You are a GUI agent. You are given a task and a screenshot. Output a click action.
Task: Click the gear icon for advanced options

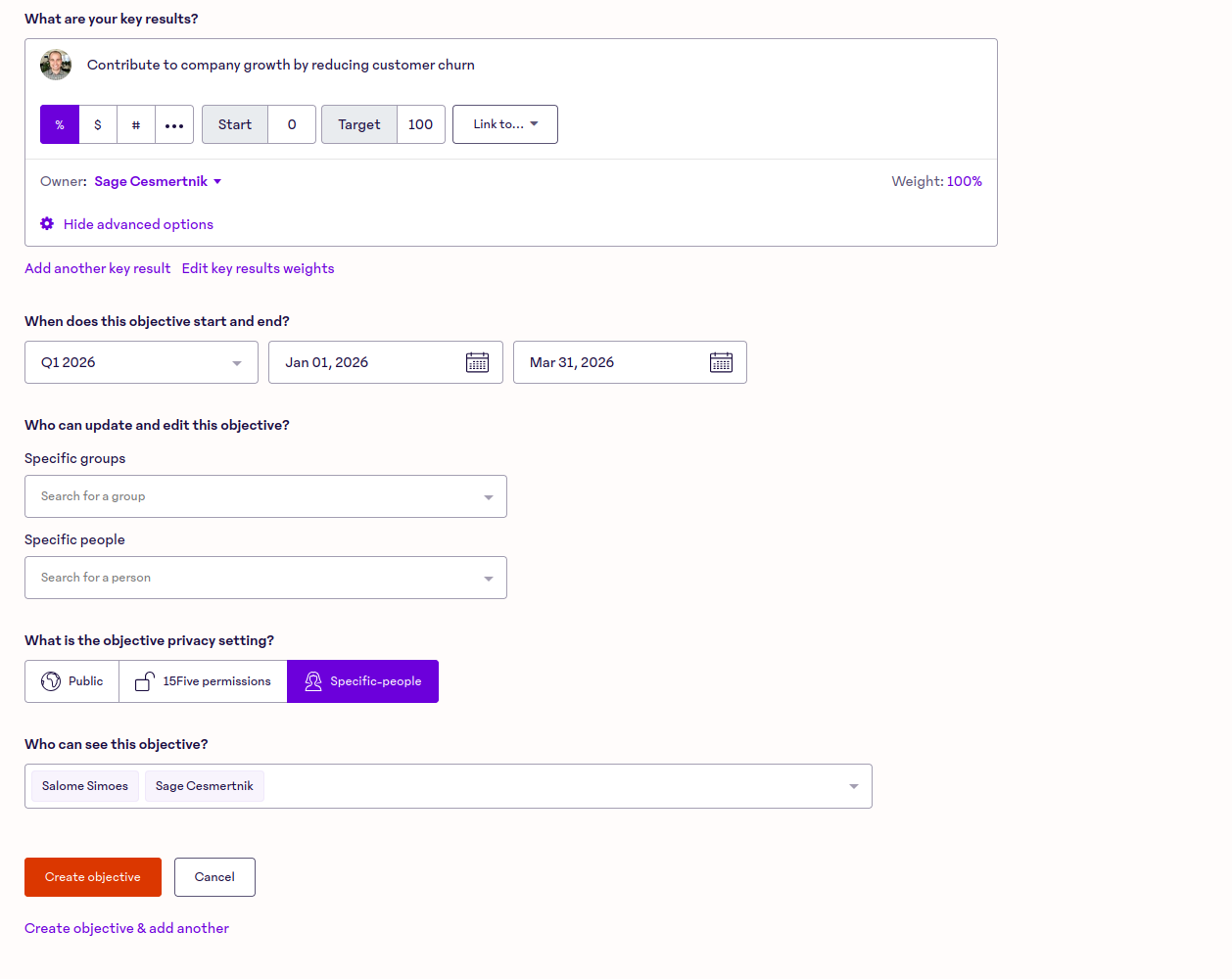[x=47, y=224]
